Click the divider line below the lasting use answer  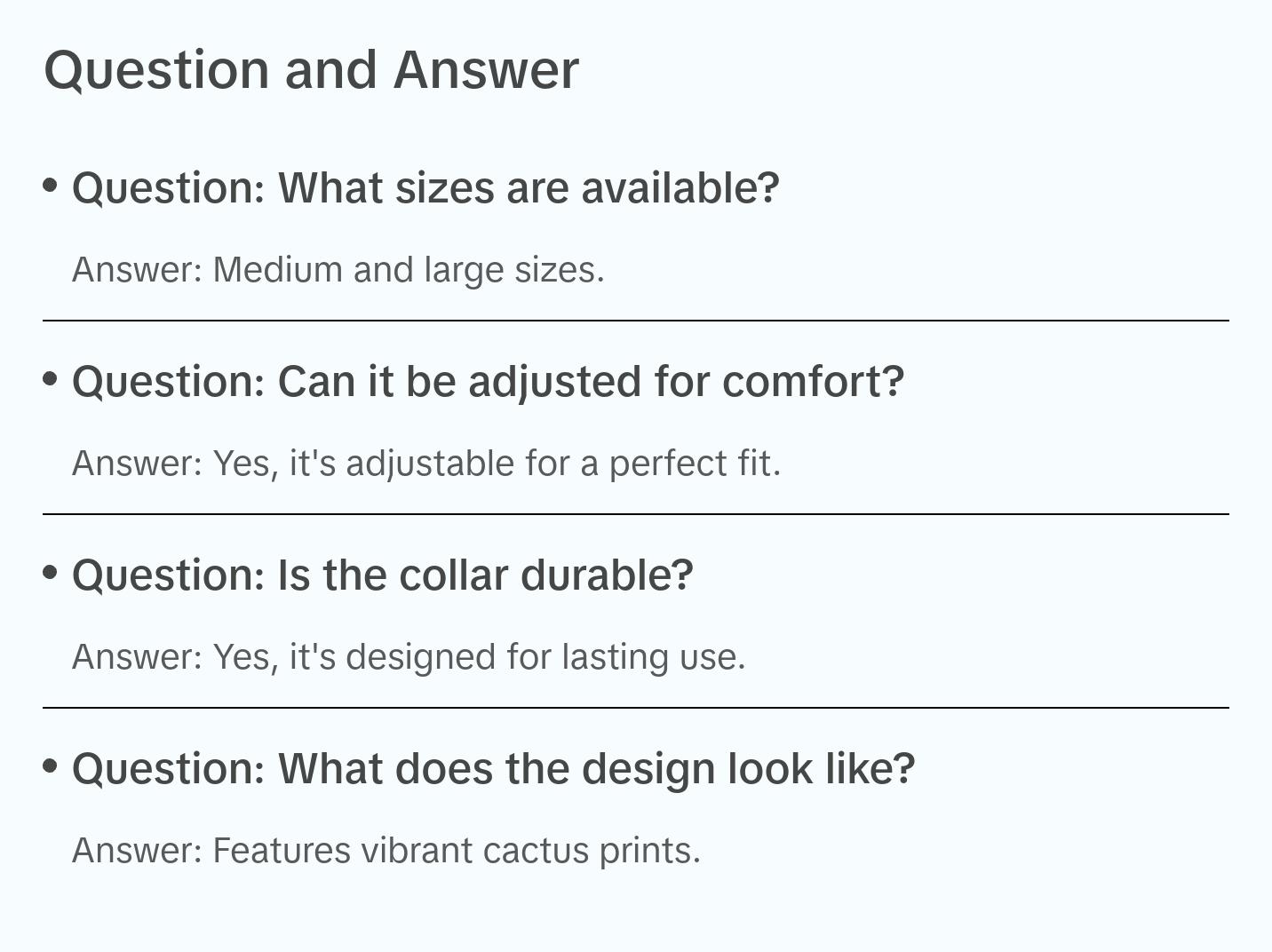click(x=636, y=708)
